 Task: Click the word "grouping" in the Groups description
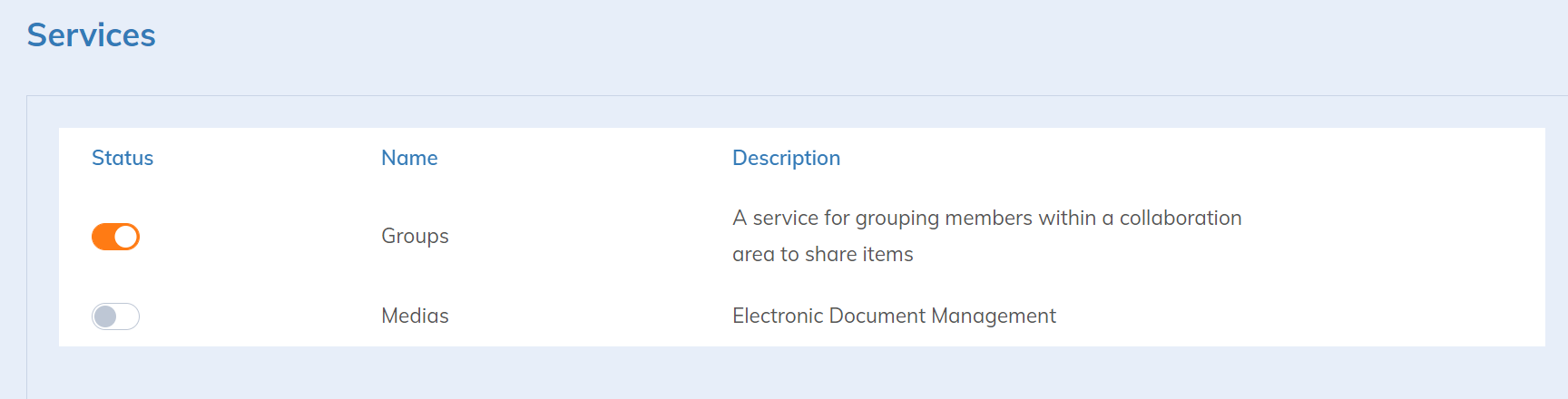[x=897, y=219]
